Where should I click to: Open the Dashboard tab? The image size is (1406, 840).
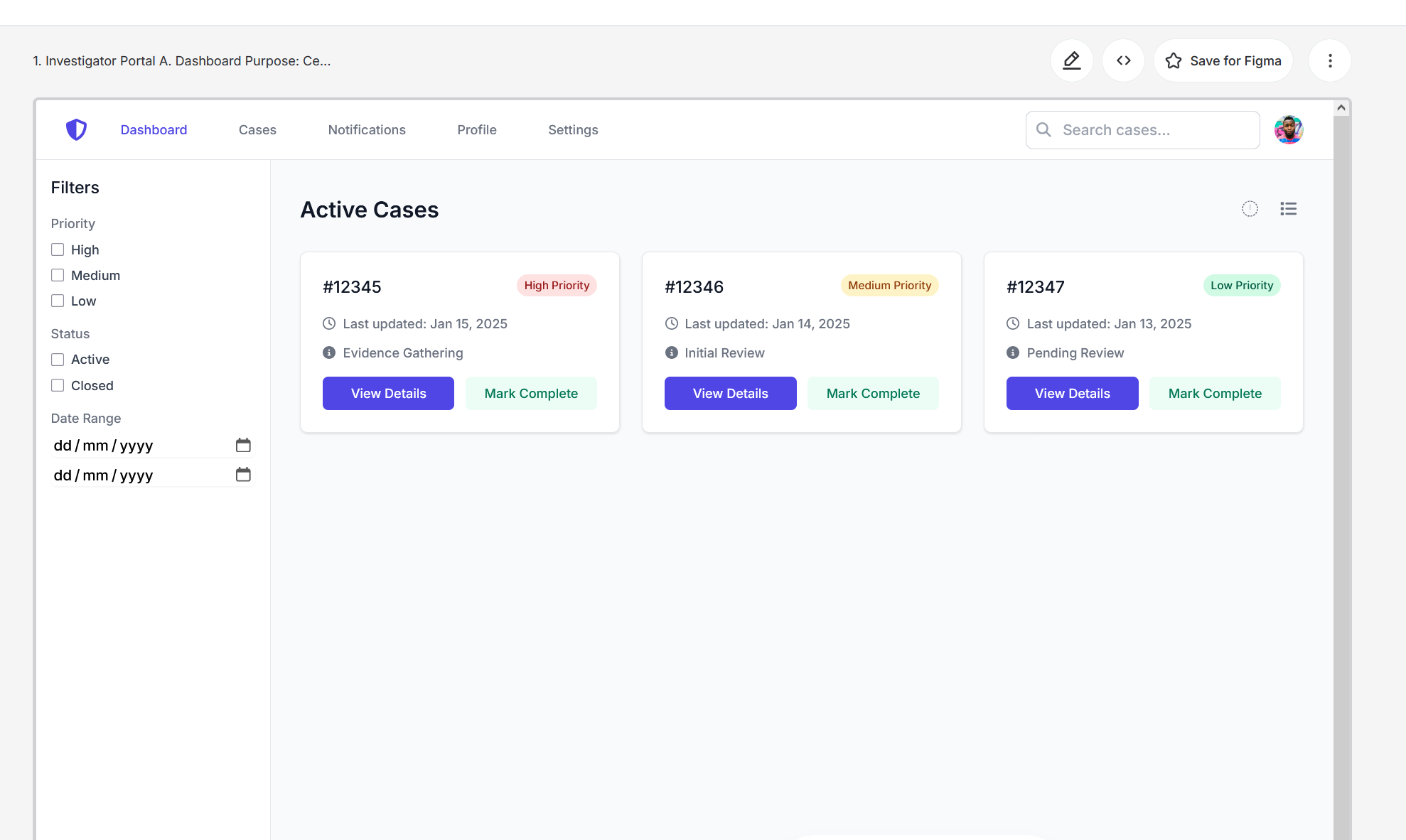point(154,129)
